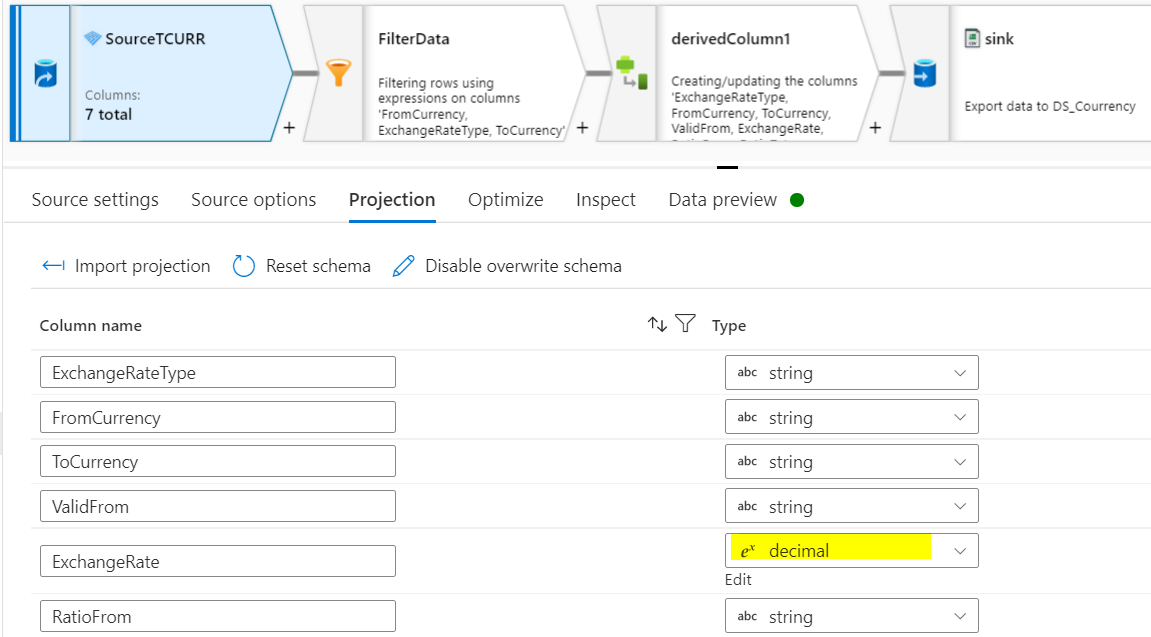Add a step after derivedColumn1 with plus
Viewport: 1151px width, 637px height.
point(875,128)
